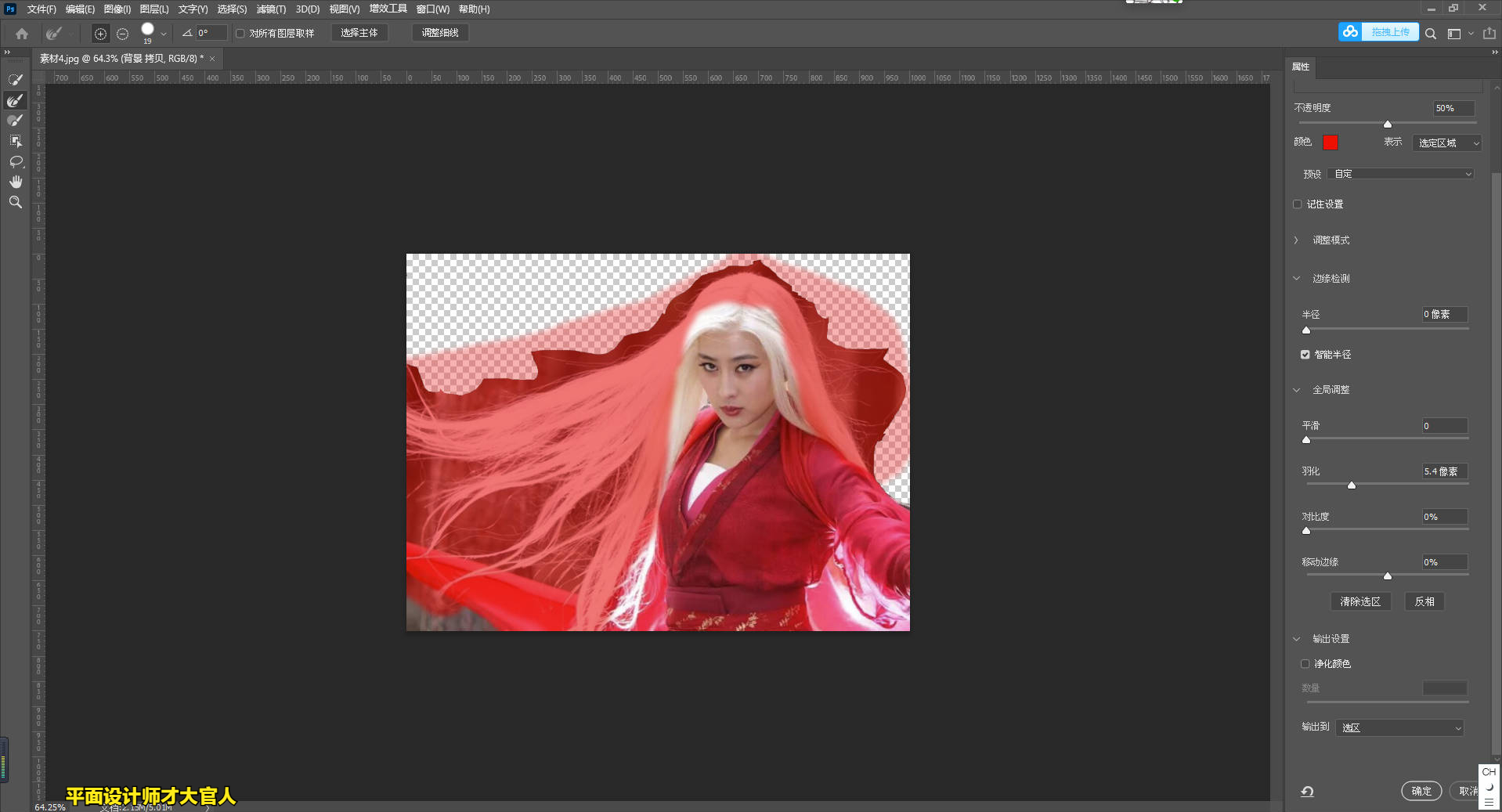Click the 羽化 value input field
1502x812 pixels.
[1443, 471]
